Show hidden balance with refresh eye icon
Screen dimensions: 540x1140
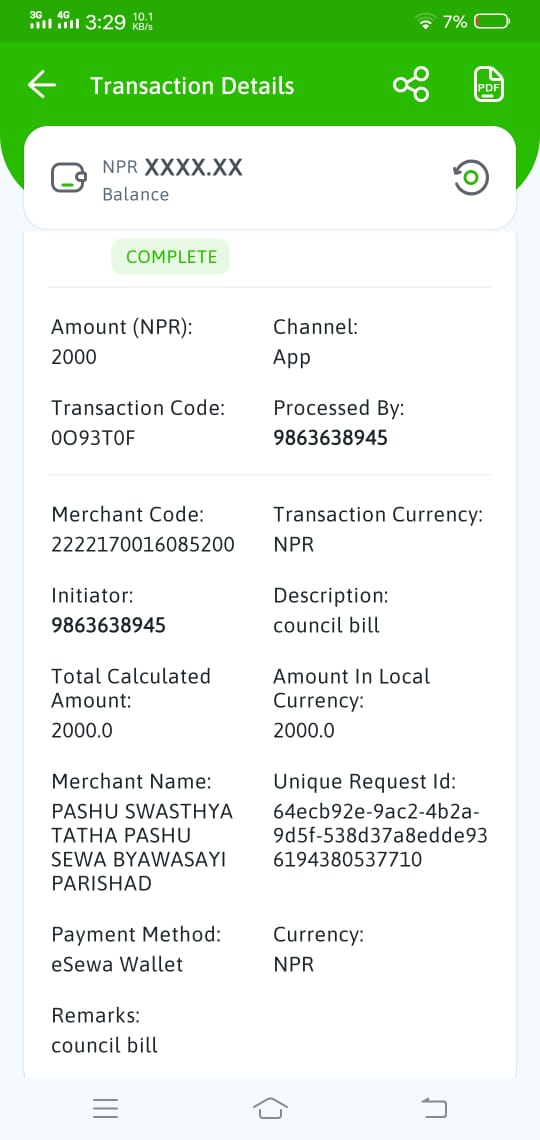(471, 177)
